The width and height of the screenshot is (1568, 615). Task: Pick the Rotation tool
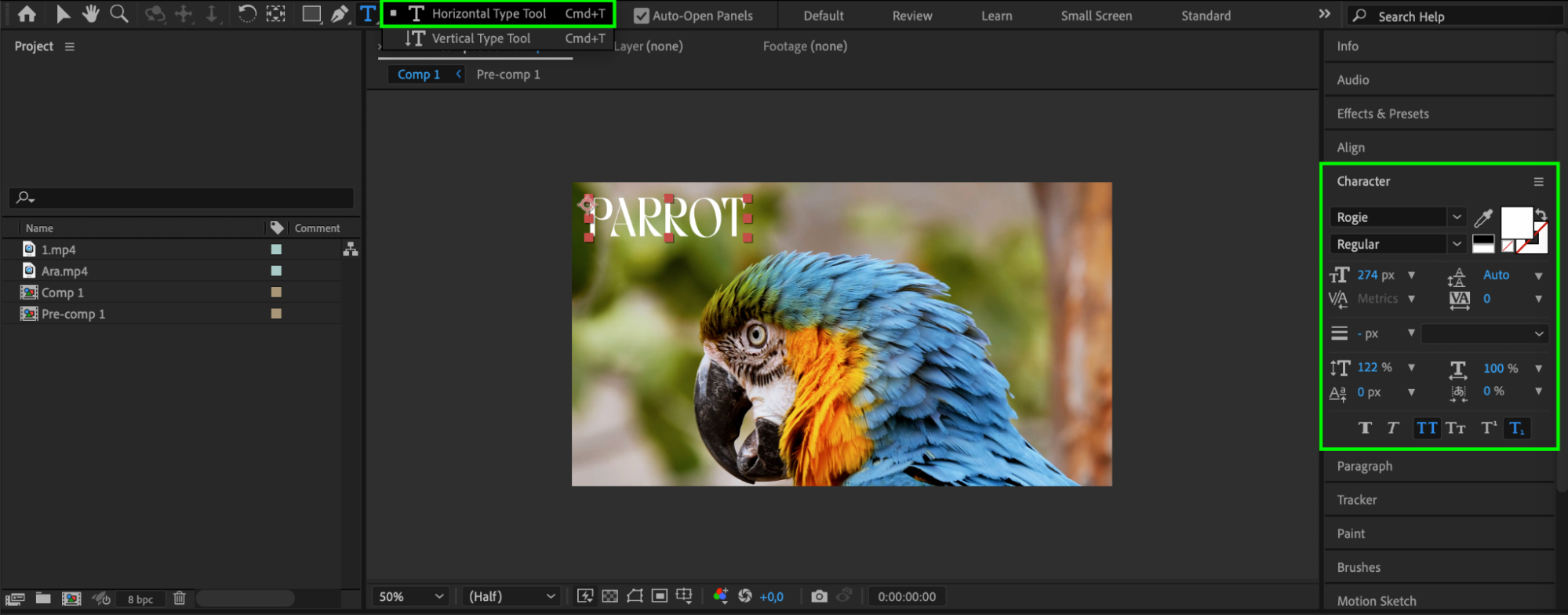pos(246,14)
